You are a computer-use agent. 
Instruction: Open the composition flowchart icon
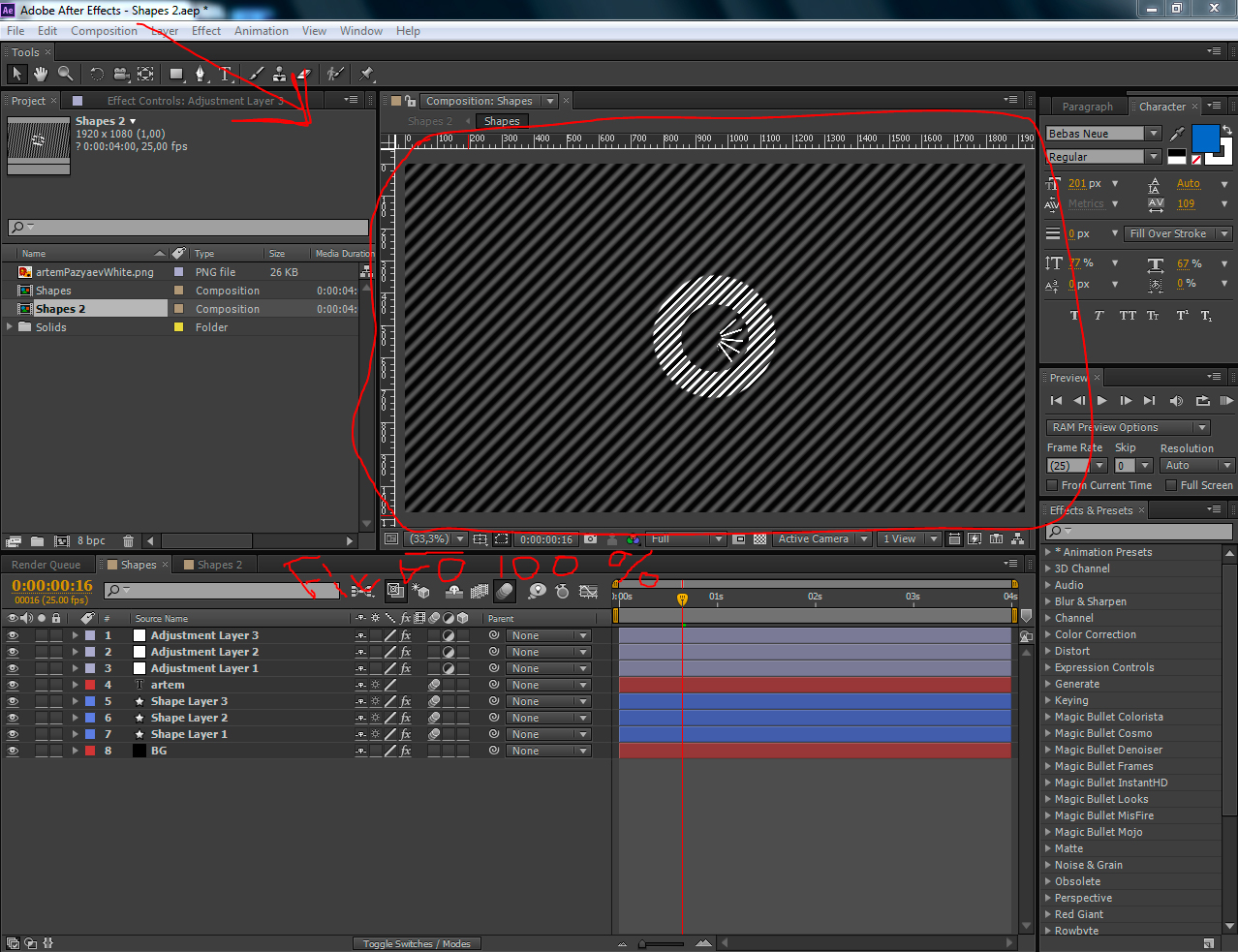coord(1018,539)
